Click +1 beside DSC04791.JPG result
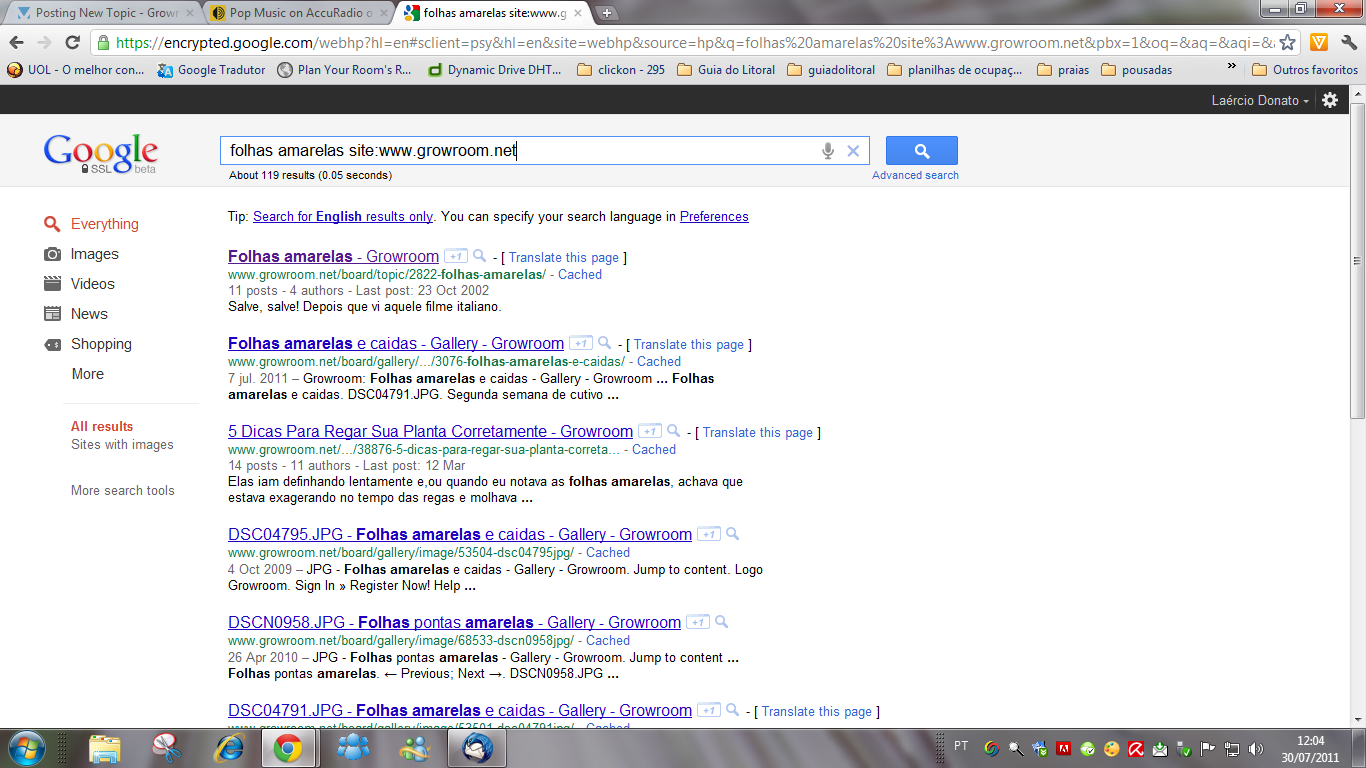This screenshot has width=1366, height=768. pyautogui.click(x=709, y=710)
